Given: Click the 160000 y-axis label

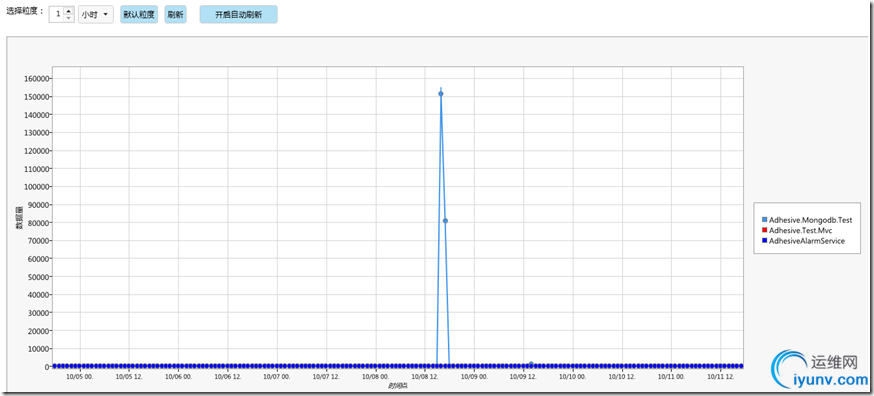Looking at the screenshot, I should click(x=36, y=79).
